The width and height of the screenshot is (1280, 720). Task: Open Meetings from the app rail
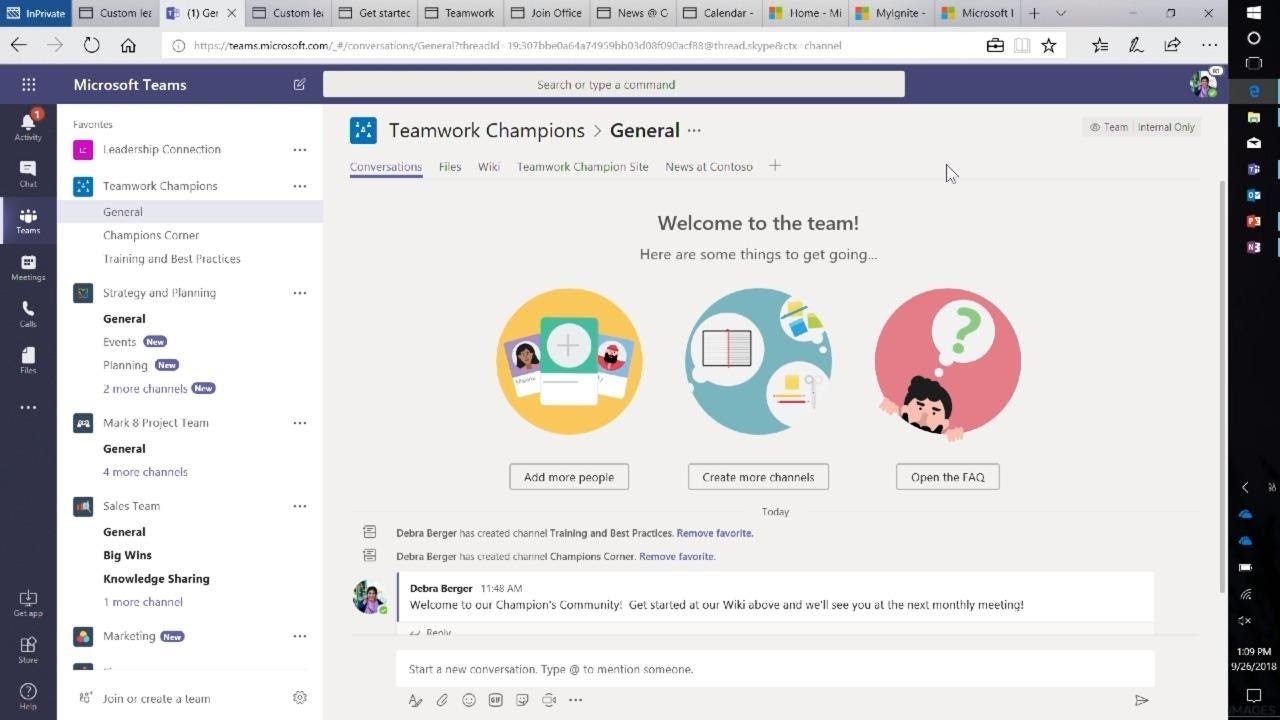(28, 268)
